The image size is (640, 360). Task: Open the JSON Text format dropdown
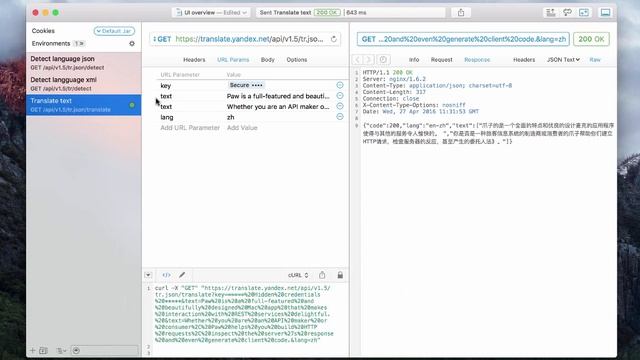pos(563,60)
